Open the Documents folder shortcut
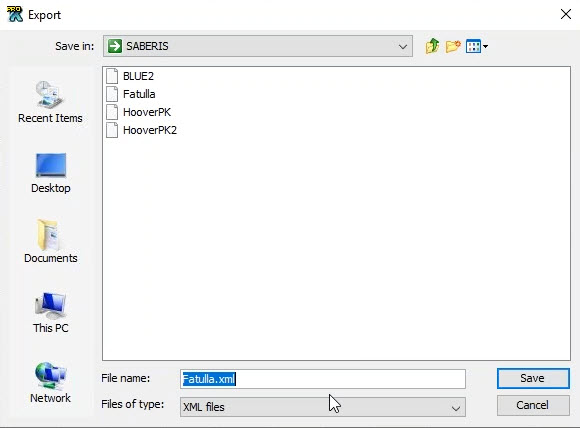 pyautogui.click(x=51, y=241)
